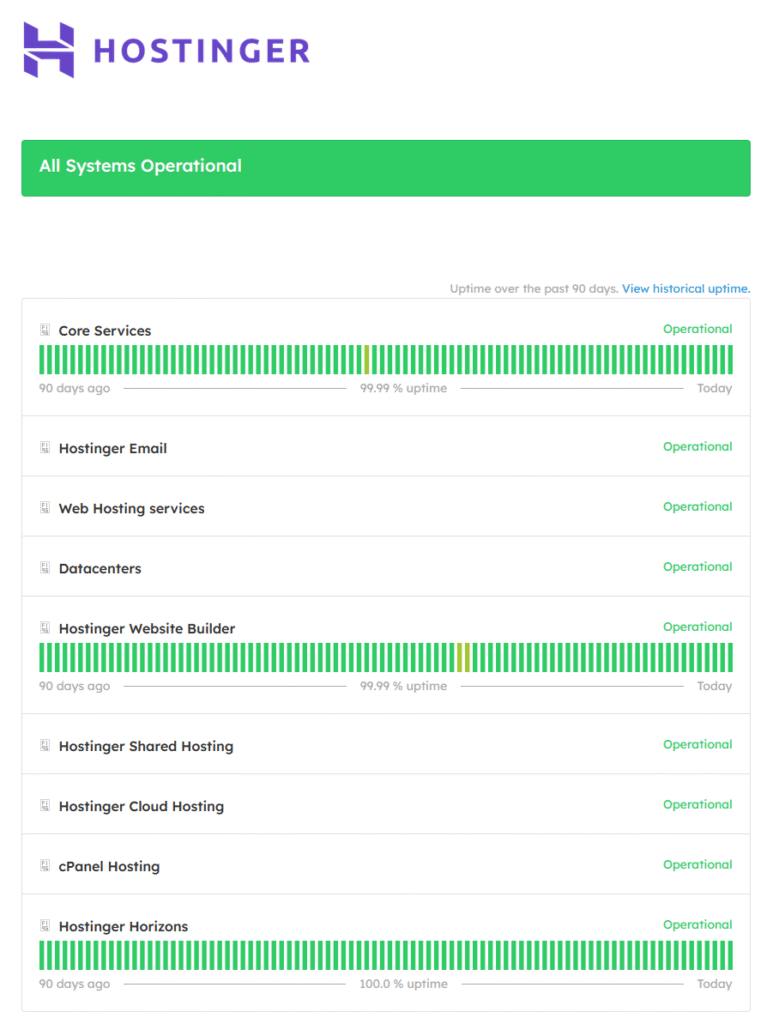Click the Operational status for Core Services
Viewport: 767px width, 1024px height.
(x=697, y=329)
